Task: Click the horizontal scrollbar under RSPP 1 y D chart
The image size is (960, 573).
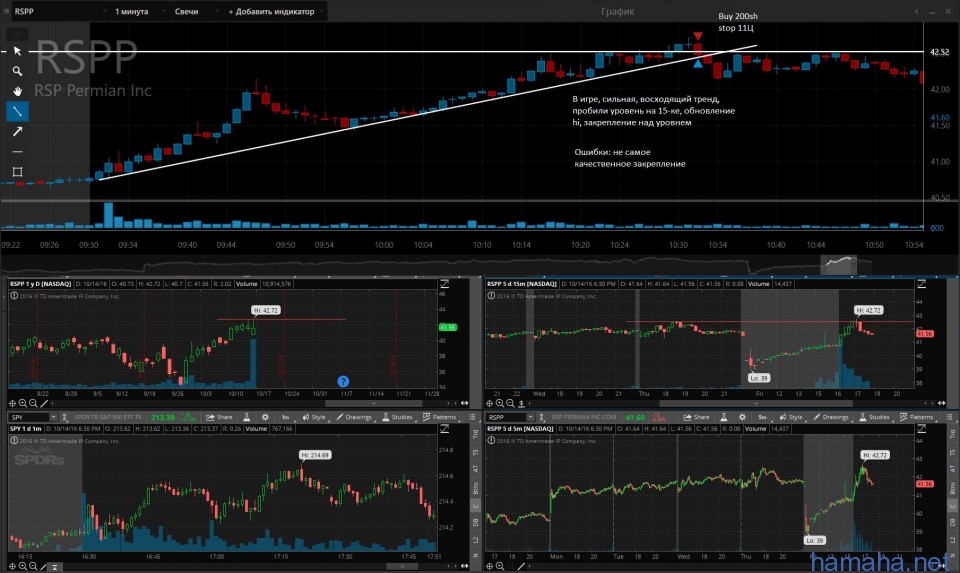Action: point(373,403)
